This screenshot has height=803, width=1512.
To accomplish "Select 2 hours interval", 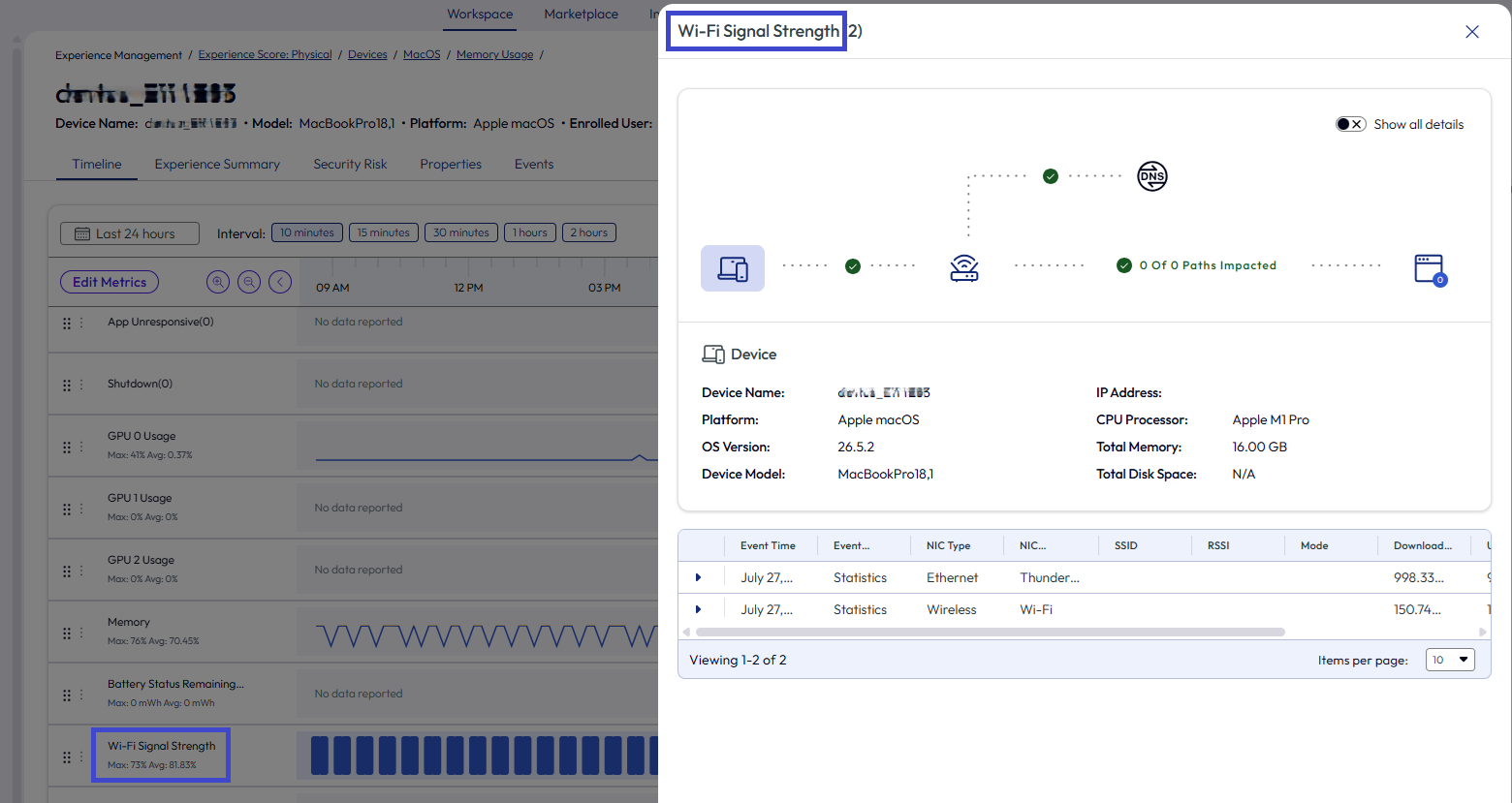I will (589, 232).
